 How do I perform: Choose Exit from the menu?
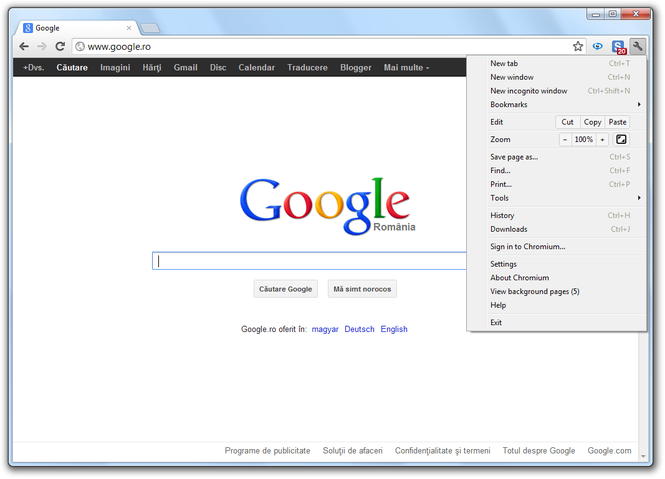click(566, 322)
